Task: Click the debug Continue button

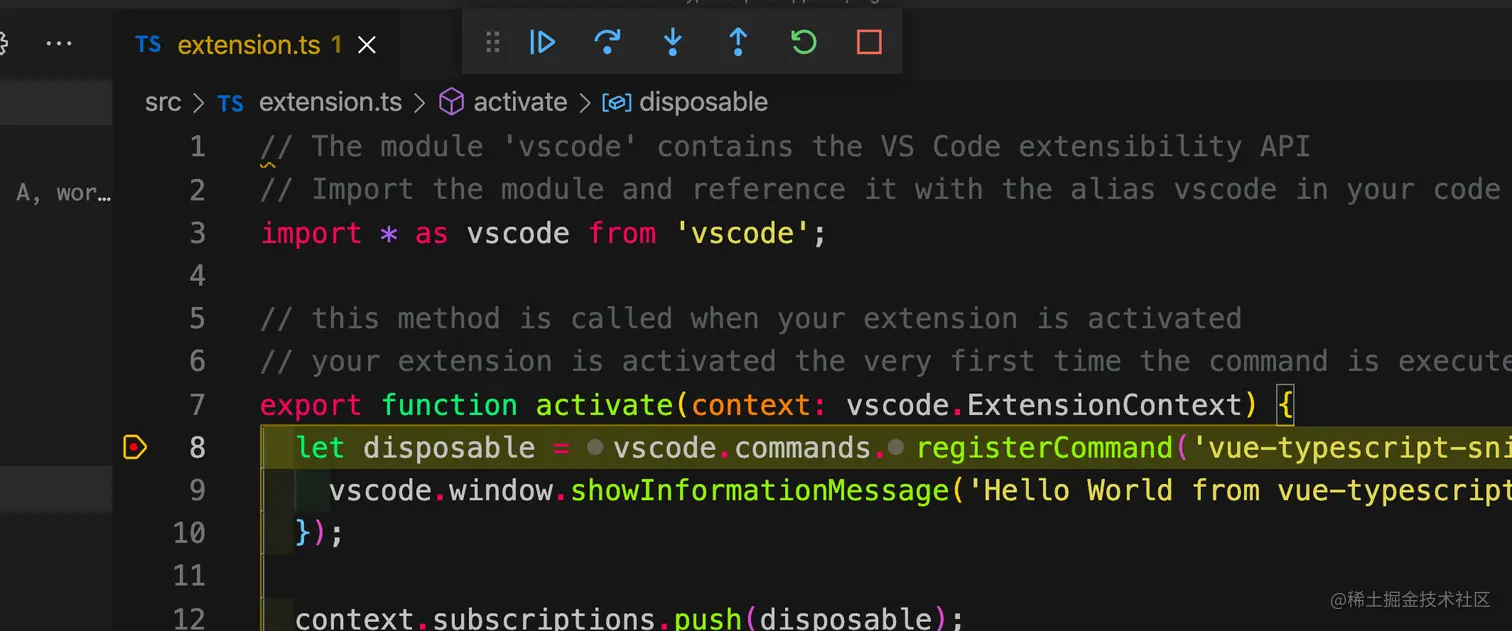Action: click(542, 42)
